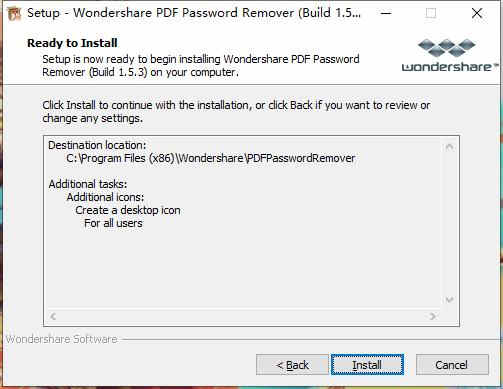Minimize the setup window

click(x=386, y=13)
